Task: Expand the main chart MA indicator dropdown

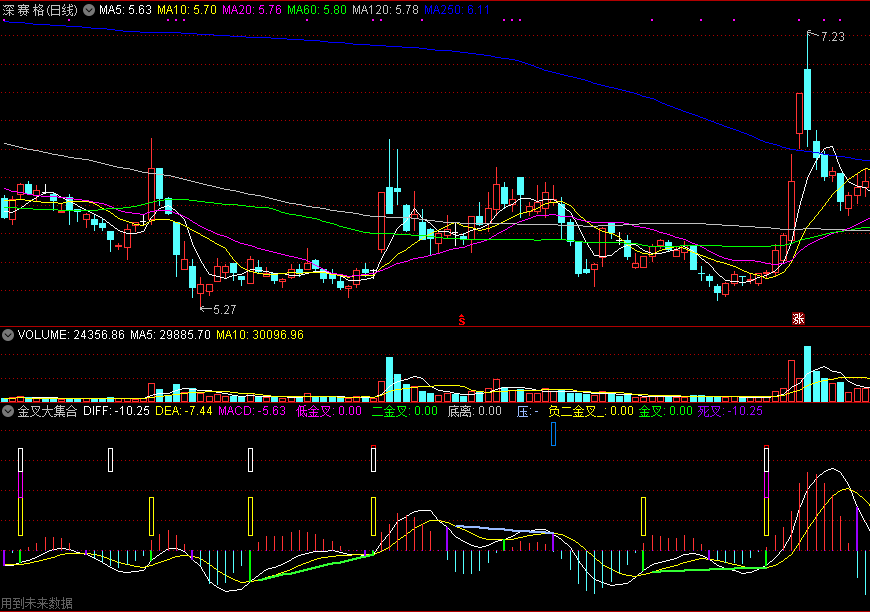Action: coord(89,10)
